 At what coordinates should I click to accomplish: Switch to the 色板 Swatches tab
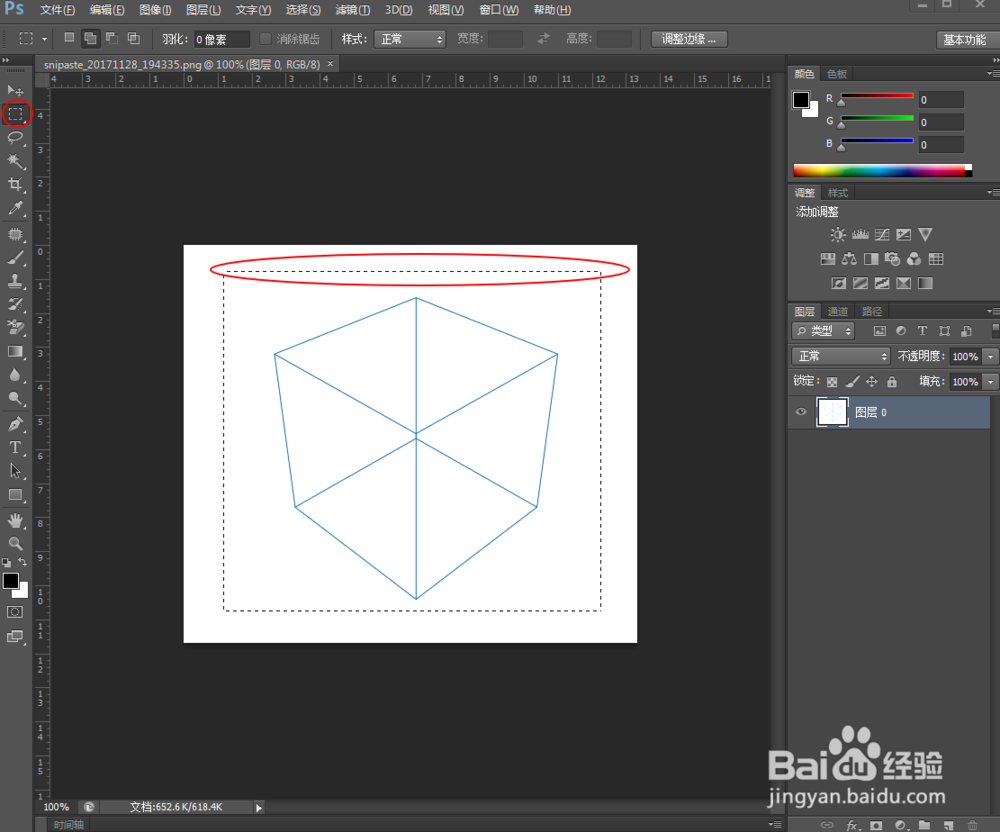tap(837, 74)
